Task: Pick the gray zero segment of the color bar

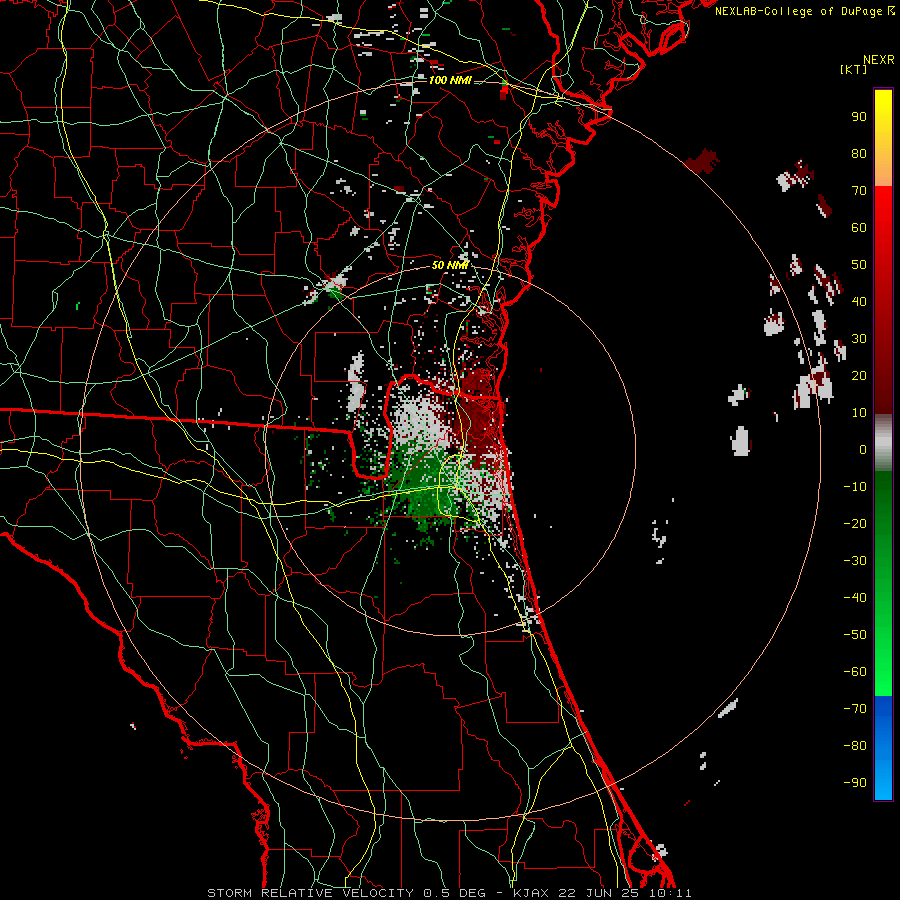Action: click(x=883, y=443)
